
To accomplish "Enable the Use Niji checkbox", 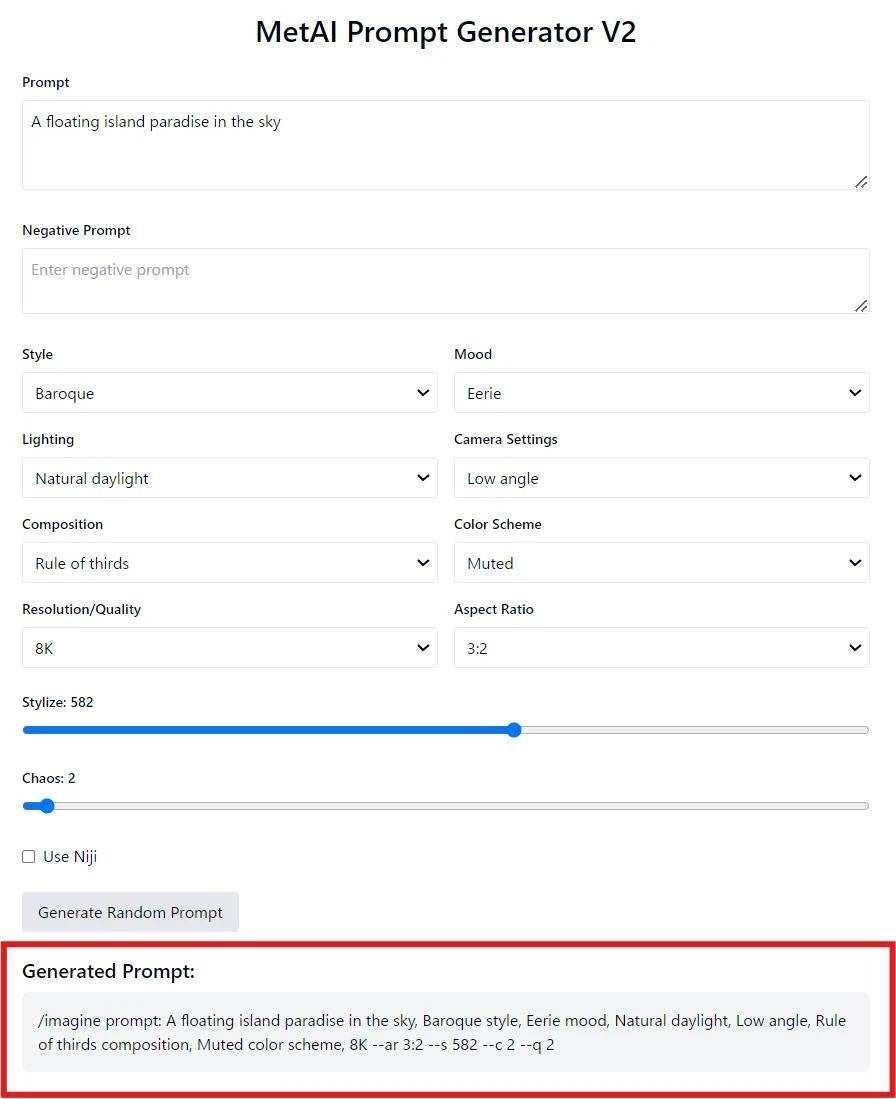I will tap(29, 857).
